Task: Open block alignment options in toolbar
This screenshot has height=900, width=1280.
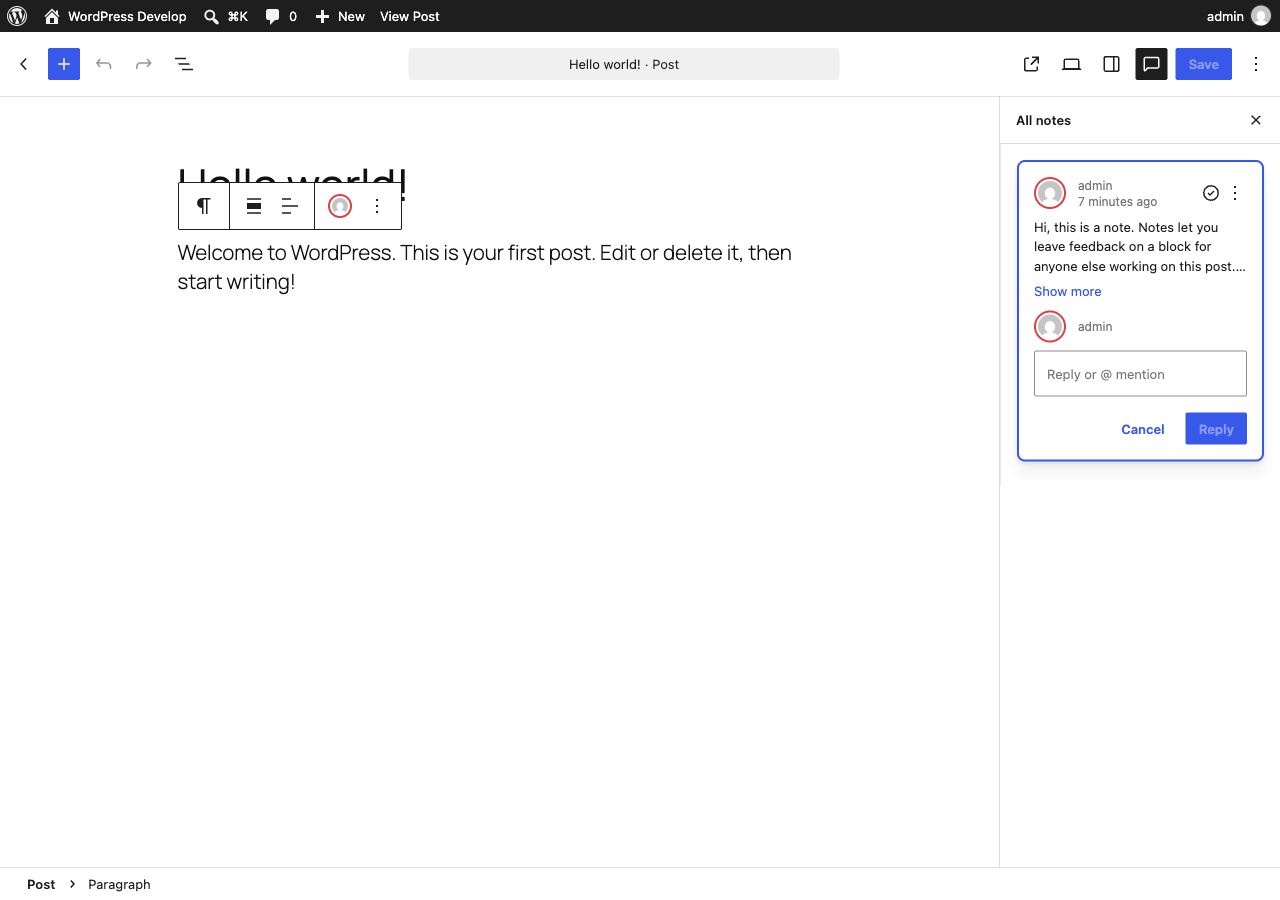Action: coord(254,206)
